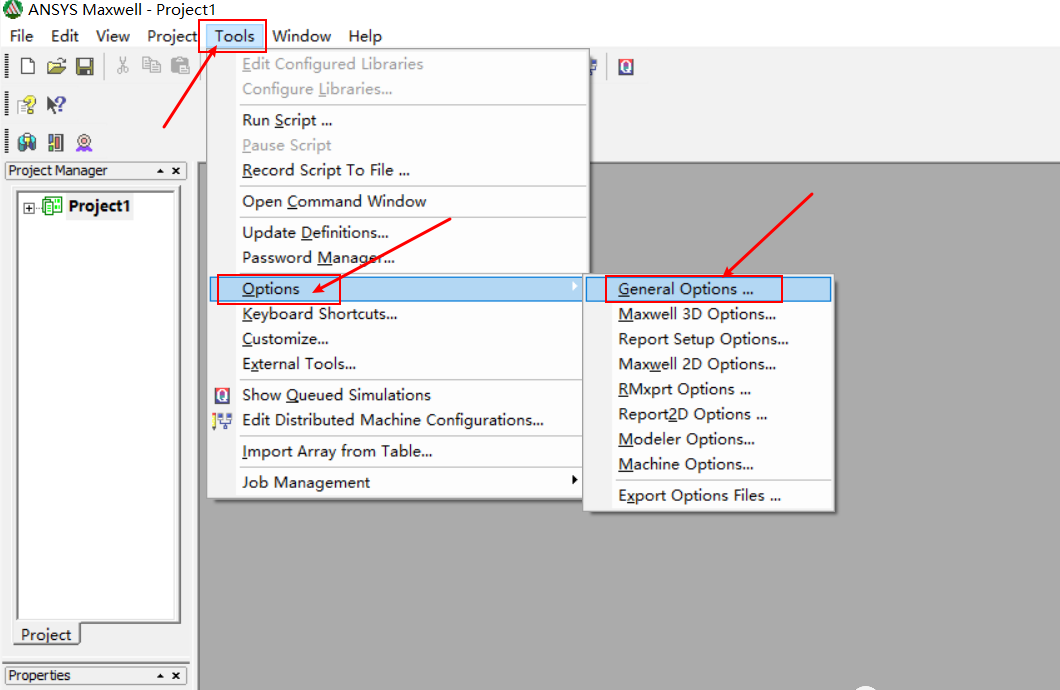Screen dimensions: 1060x690
Task: Select the Project1 tree item label
Action: coord(99,206)
